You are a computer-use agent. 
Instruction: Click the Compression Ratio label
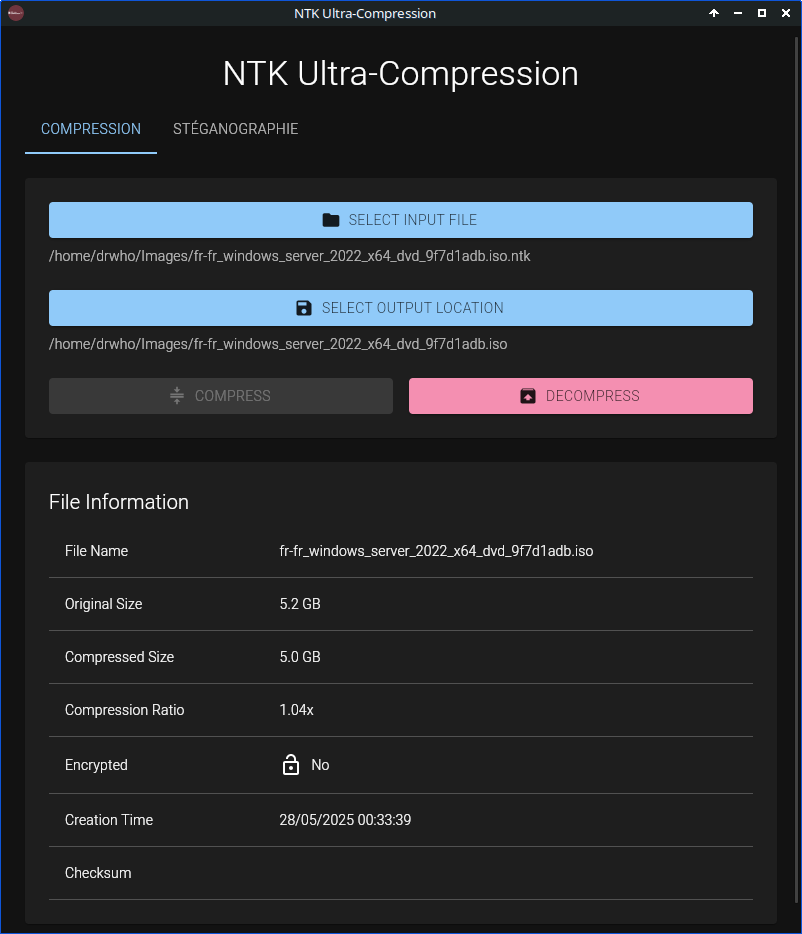point(125,710)
